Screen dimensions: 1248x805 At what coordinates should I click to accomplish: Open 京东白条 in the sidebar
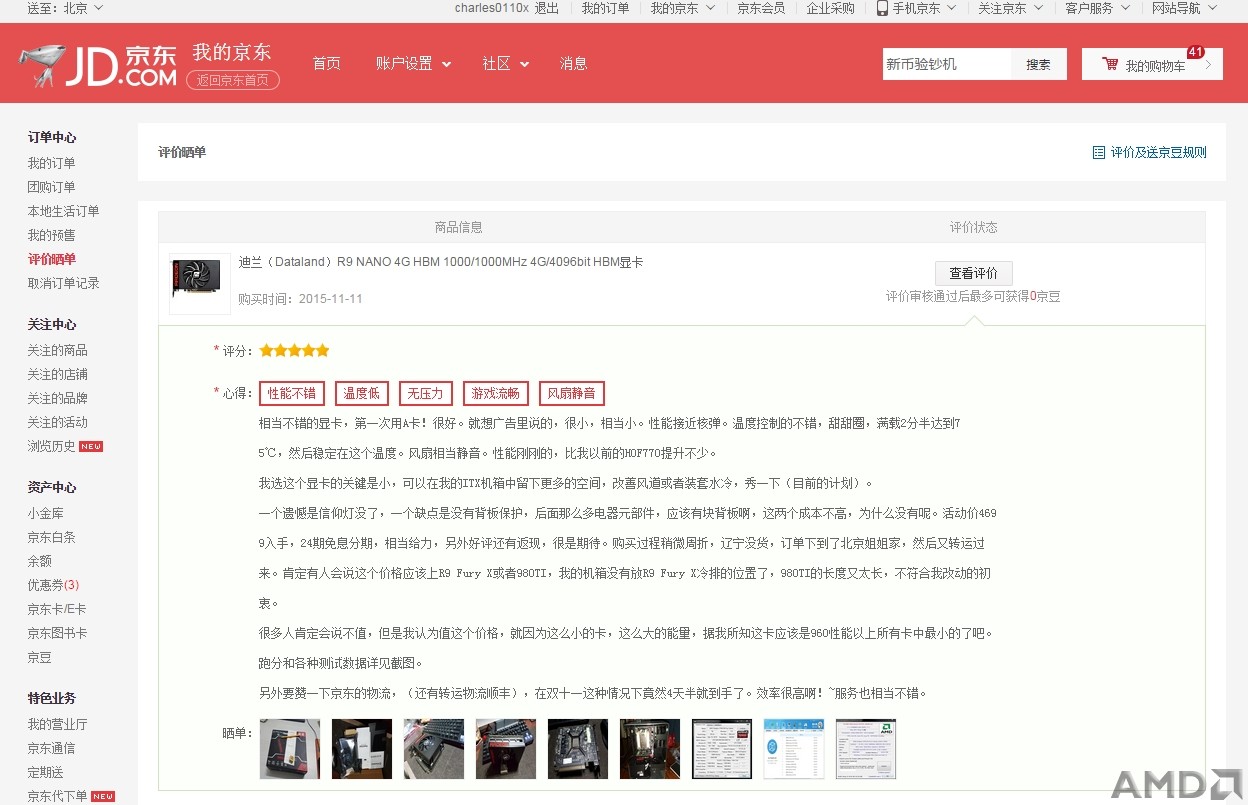pyautogui.click(x=51, y=537)
